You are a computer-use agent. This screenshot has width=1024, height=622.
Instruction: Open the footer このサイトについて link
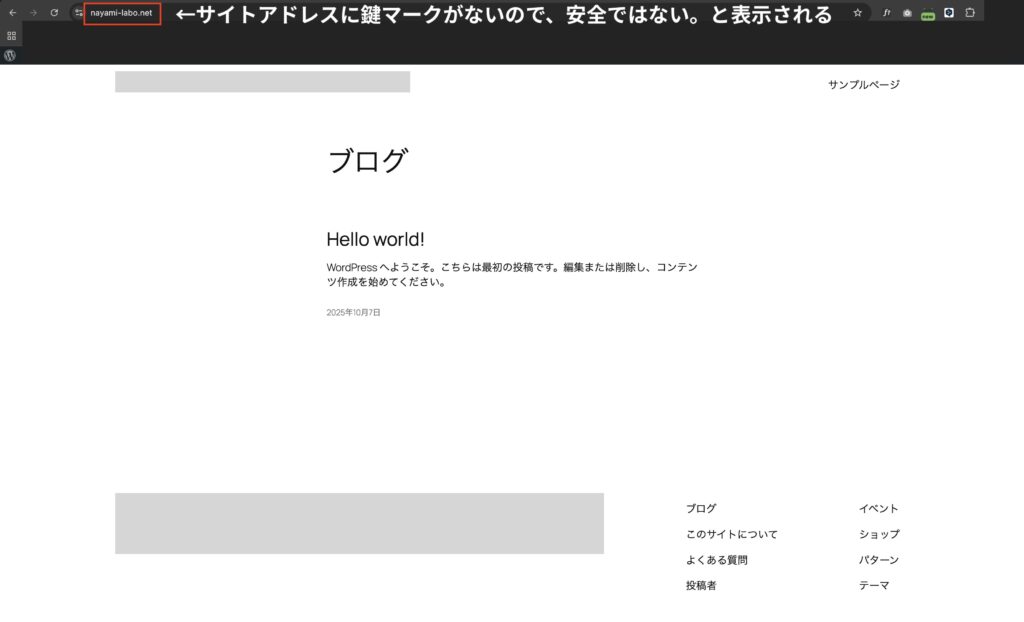(731, 535)
